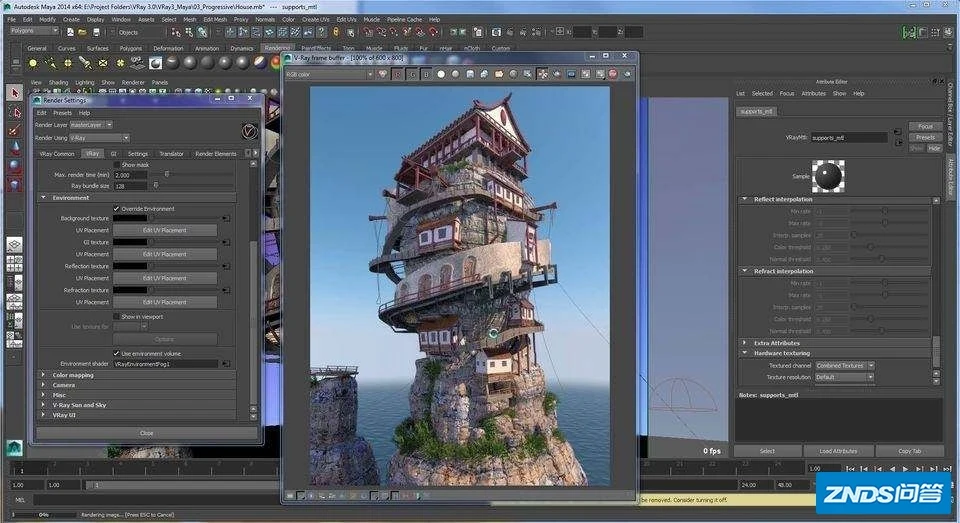Open the Render Layer masterLayer dropdown
The height and width of the screenshot is (523, 960).
[91, 125]
